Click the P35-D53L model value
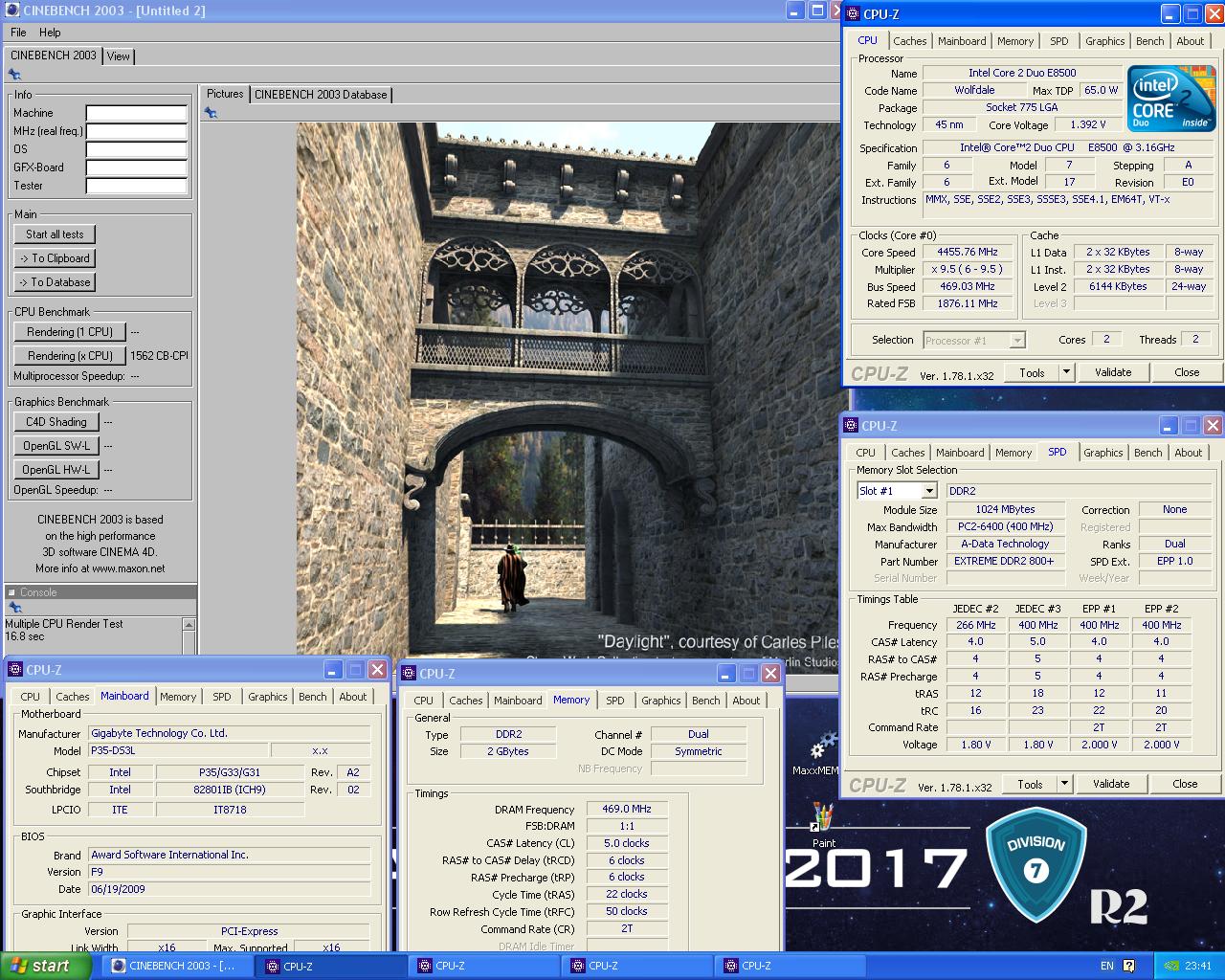The image size is (1225, 980). click(179, 751)
